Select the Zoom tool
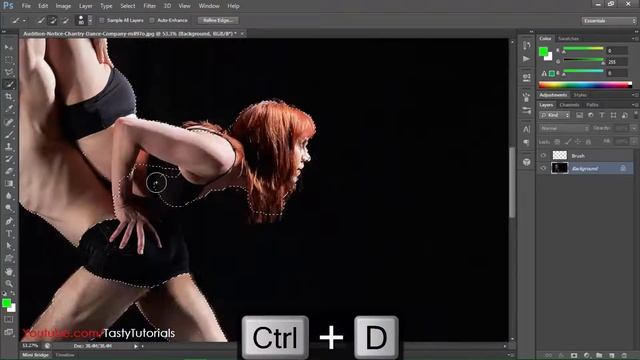This screenshot has height=360, width=640. (x=9, y=283)
